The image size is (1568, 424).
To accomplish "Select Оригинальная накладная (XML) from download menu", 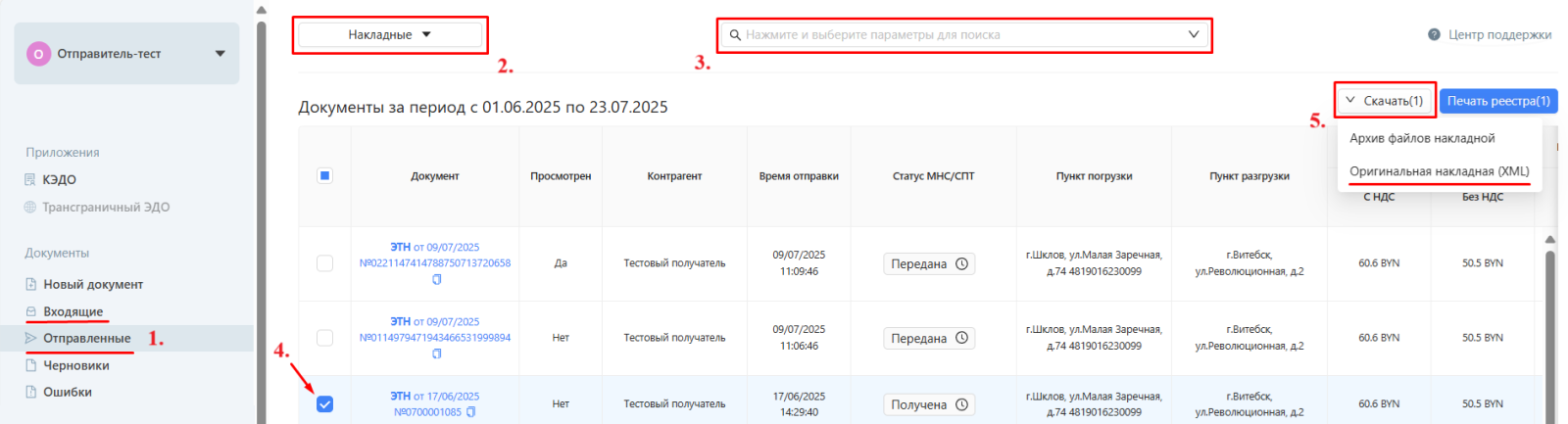I will coord(1439,171).
